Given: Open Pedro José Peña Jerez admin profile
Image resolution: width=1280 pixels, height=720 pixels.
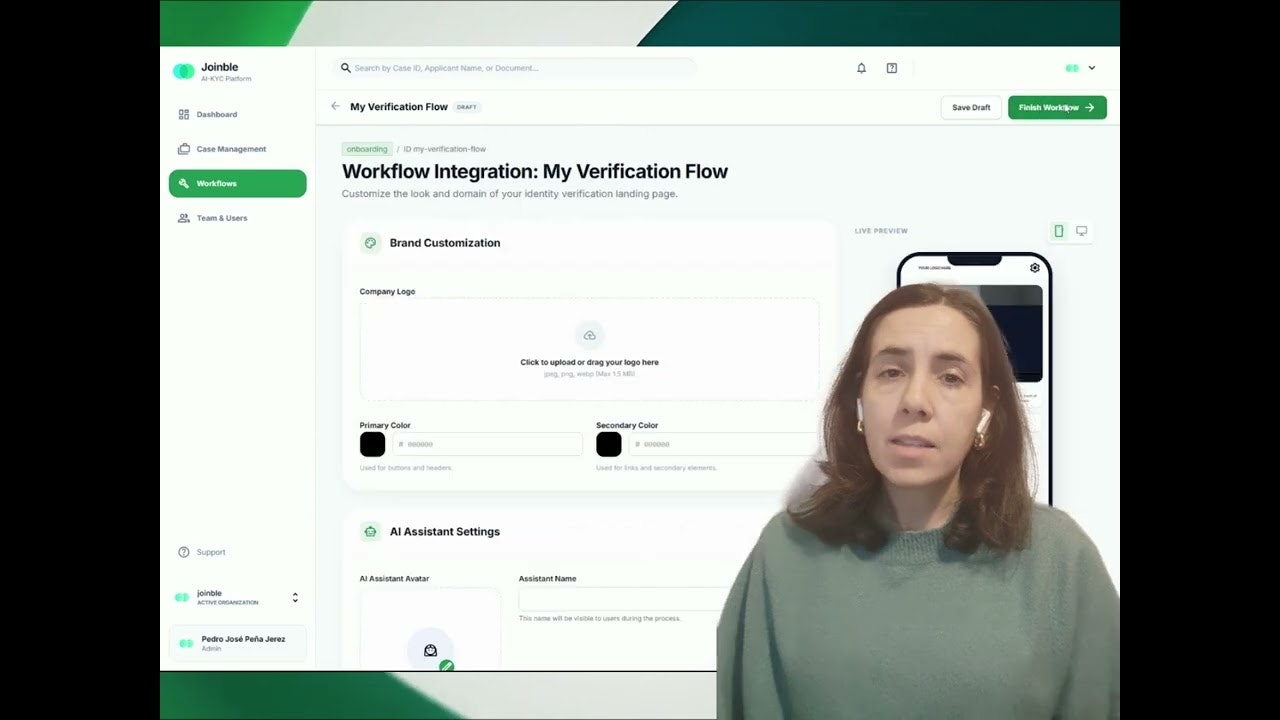Looking at the screenshot, I should [x=237, y=643].
